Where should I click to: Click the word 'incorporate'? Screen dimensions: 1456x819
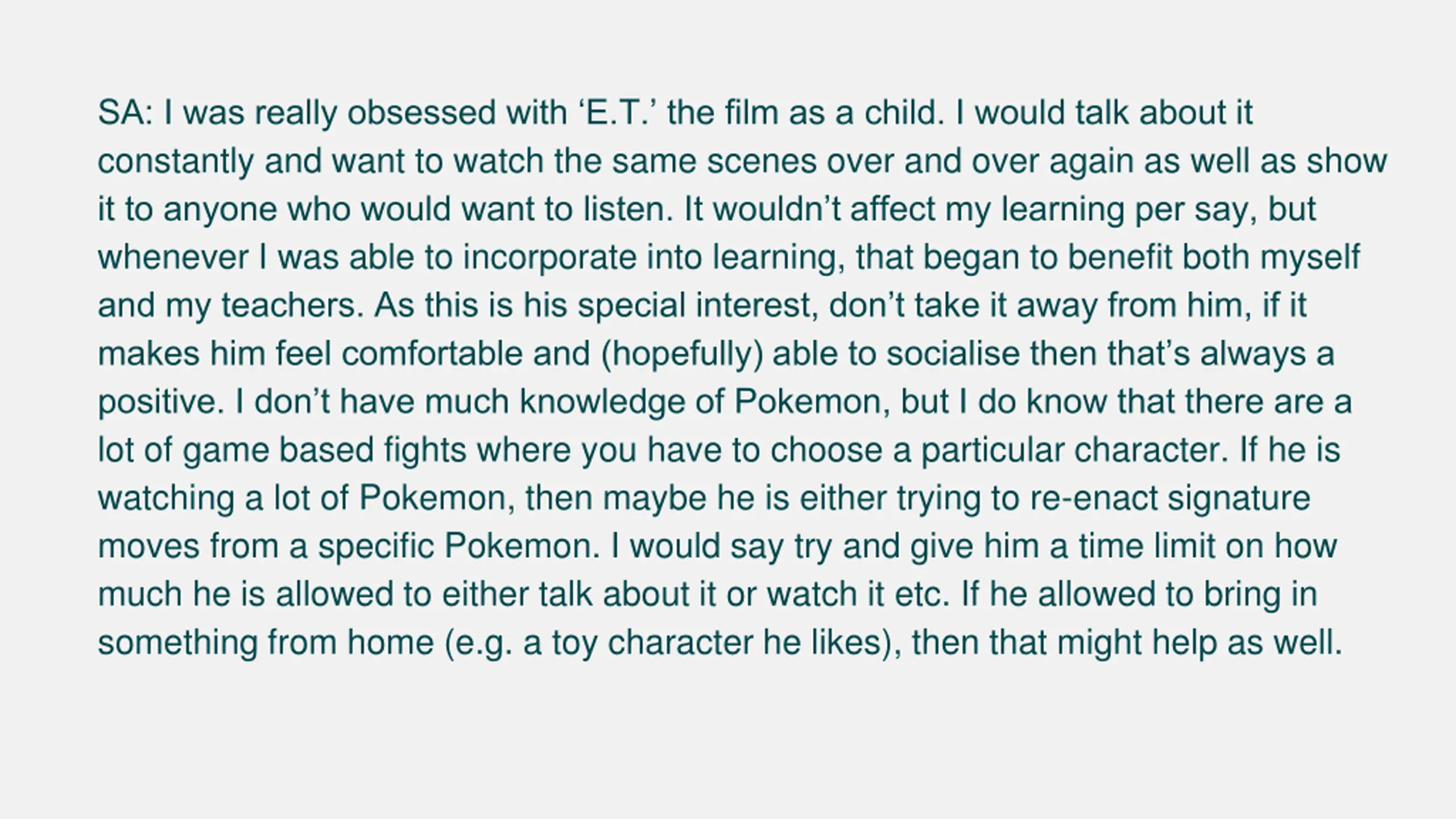(549, 258)
